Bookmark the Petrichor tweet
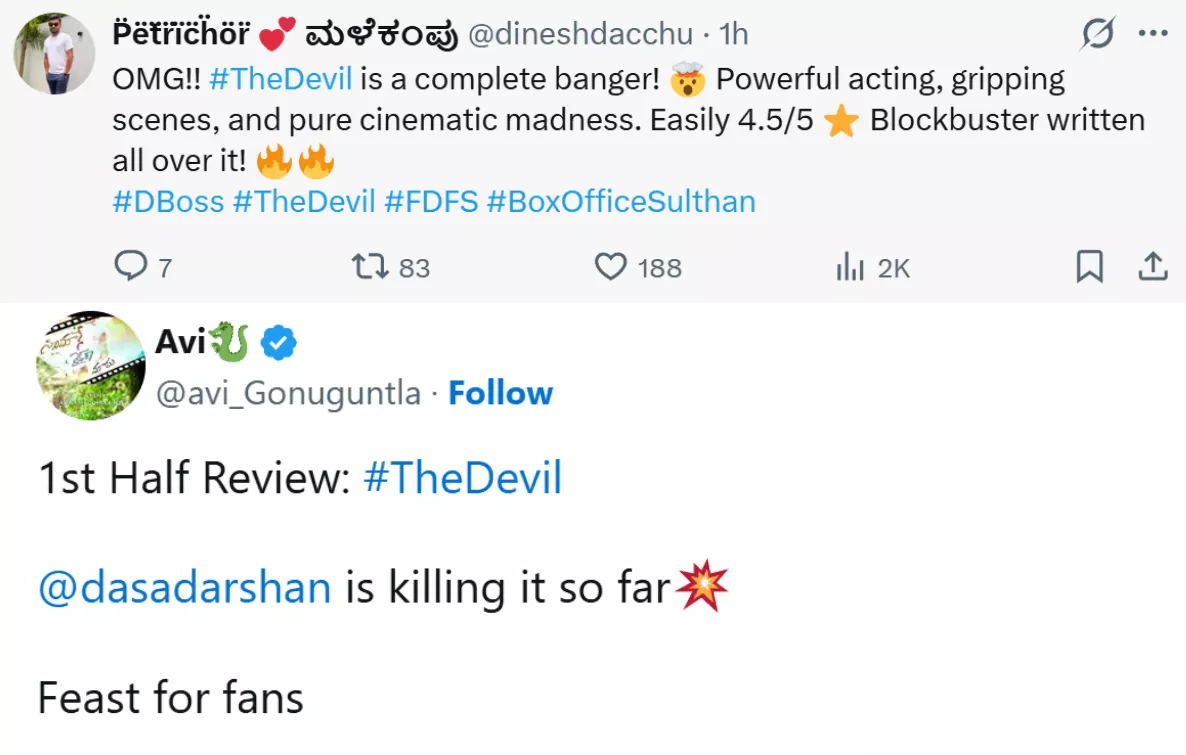Image resolution: width=1186 pixels, height=755 pixels. click(x=1089, y=267)
